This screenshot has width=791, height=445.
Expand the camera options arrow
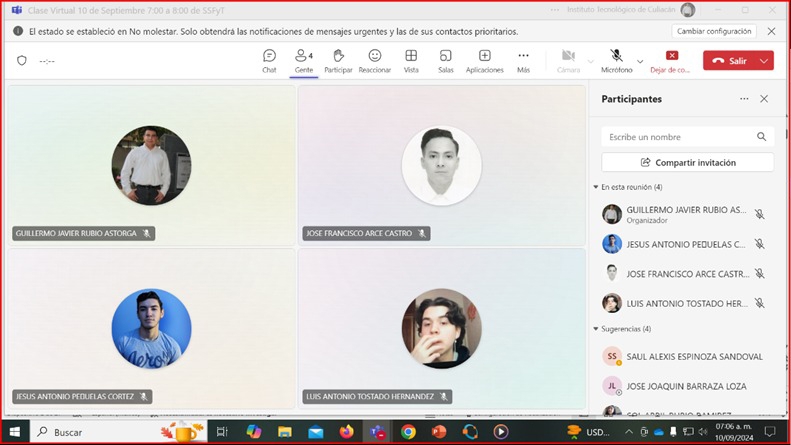(590, 62)
